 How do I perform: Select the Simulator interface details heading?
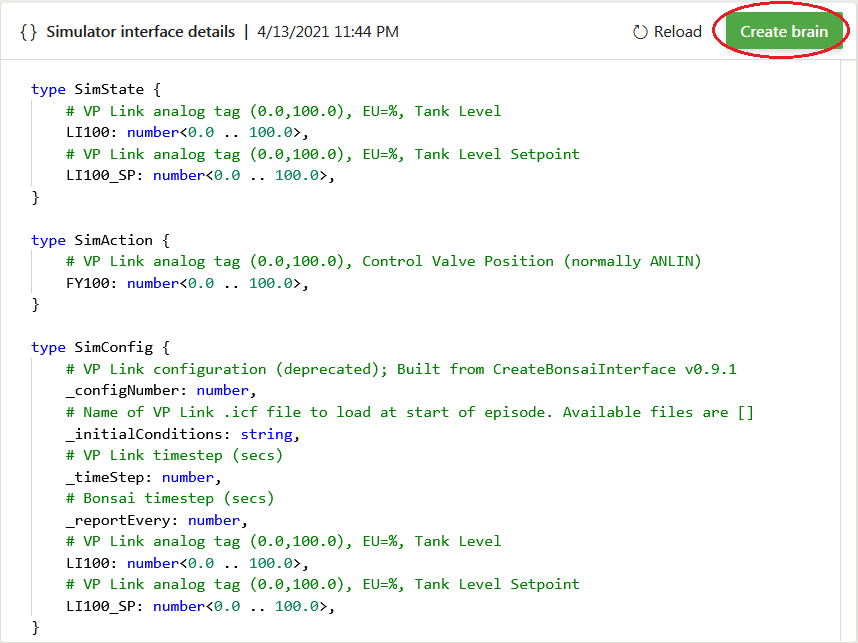(141, 32)
